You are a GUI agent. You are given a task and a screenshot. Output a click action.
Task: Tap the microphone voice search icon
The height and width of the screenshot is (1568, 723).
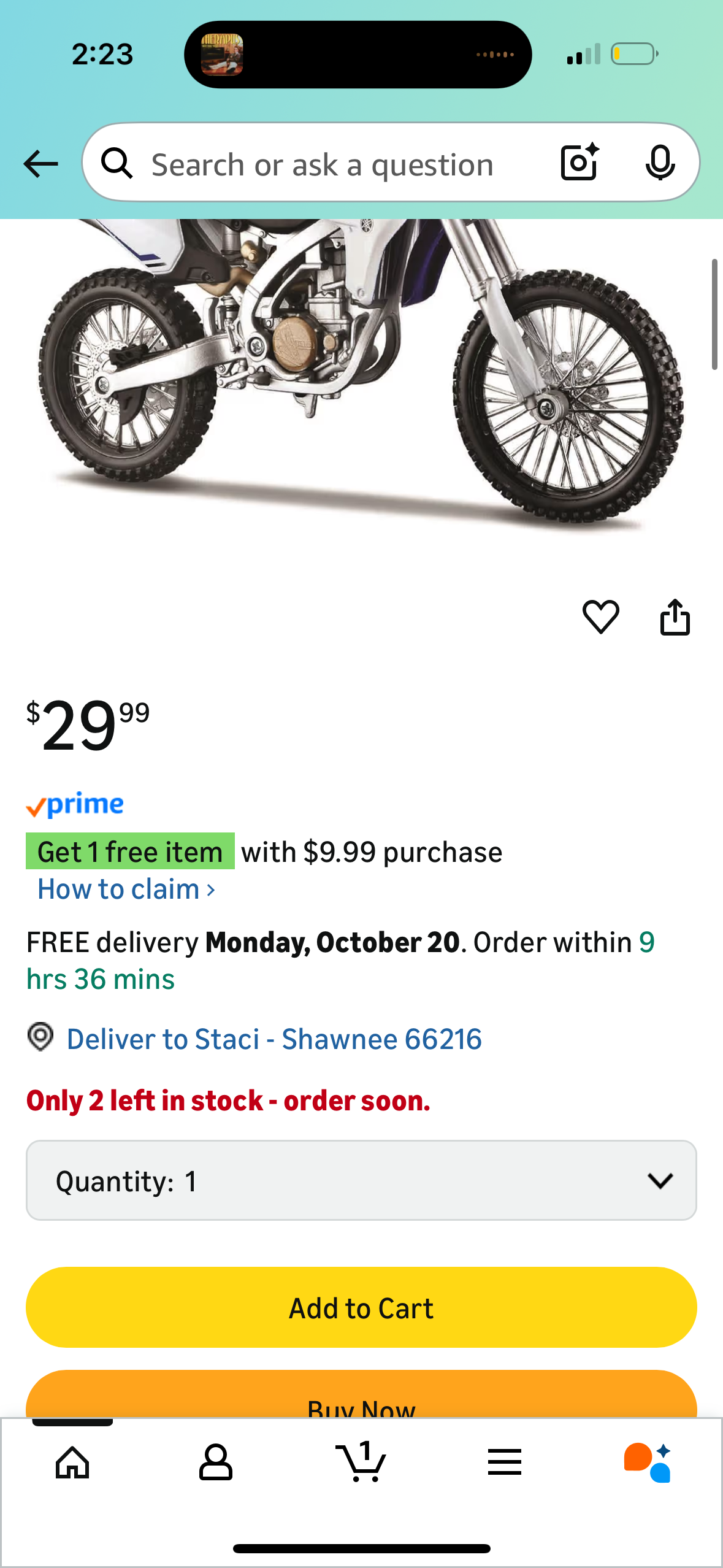pos(660,163)
